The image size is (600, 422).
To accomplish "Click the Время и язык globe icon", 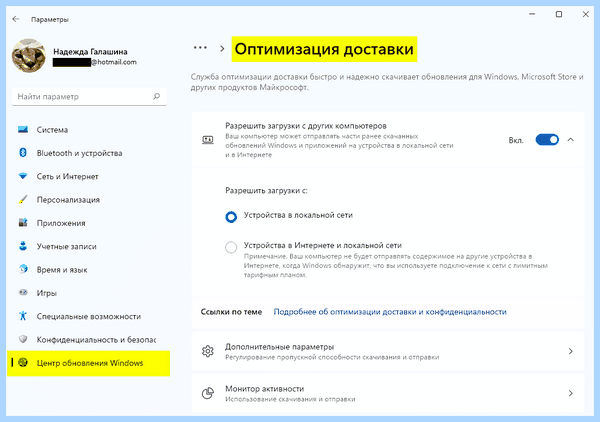I will point(23,269).
